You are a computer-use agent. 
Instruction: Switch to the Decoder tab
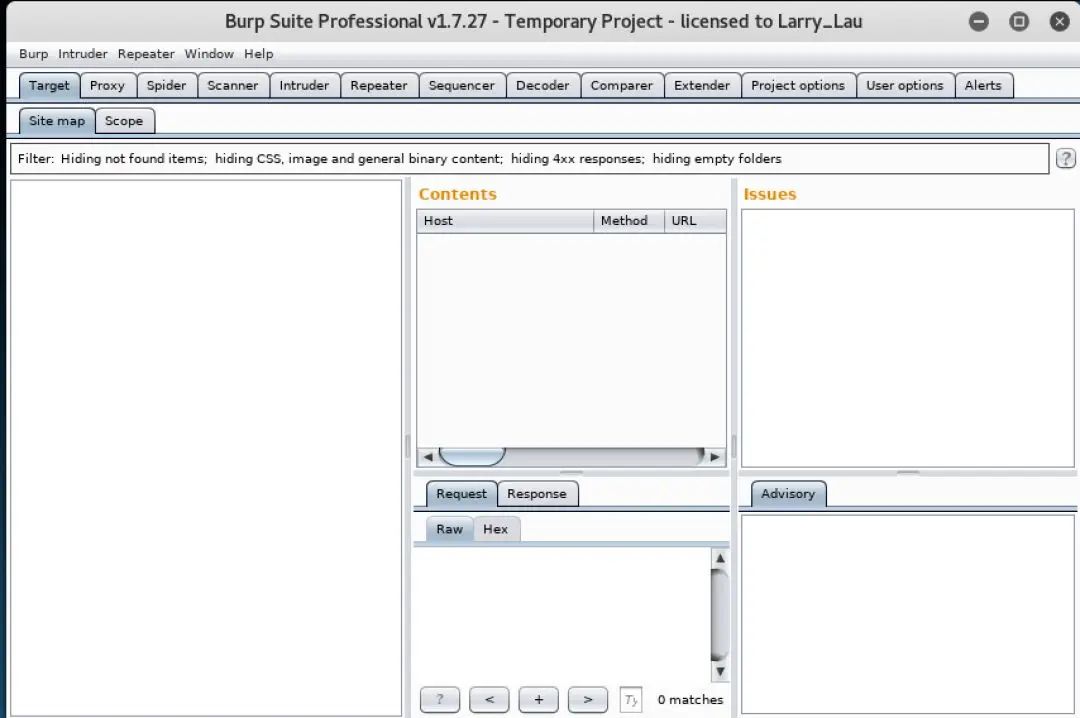(x=543, y=85)
